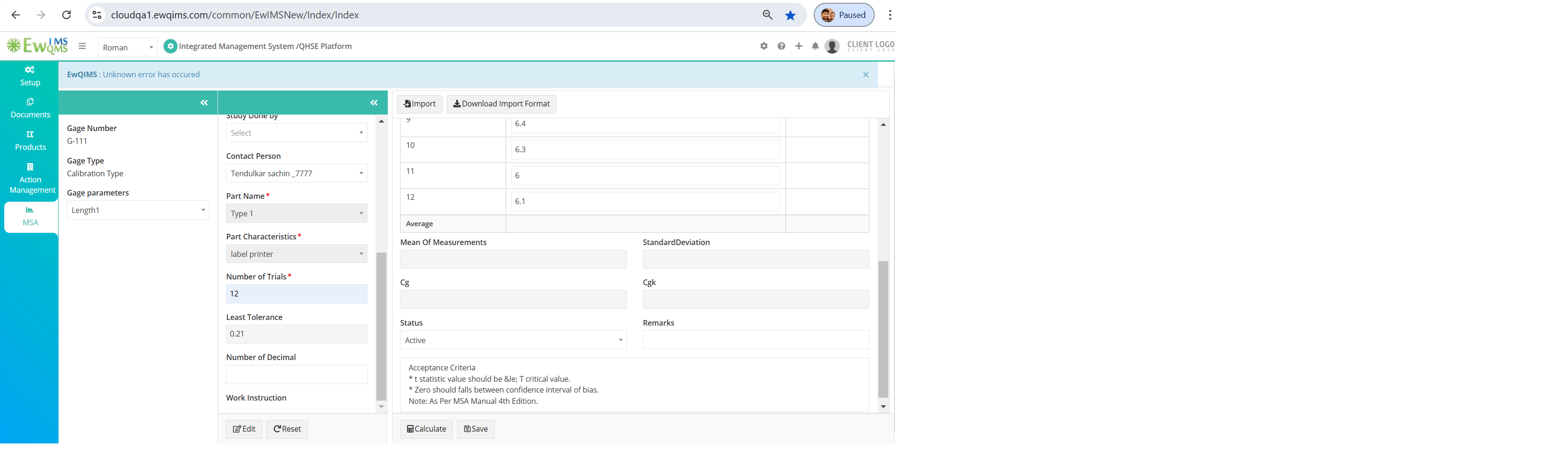Click trial 9 value field 6.4

(x=645, y=125)
